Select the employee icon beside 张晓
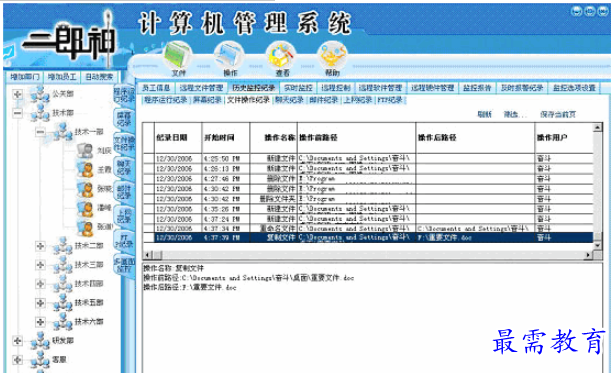This screenshot has height=373, width=614. pyautogui.click(x=85, y=189)
